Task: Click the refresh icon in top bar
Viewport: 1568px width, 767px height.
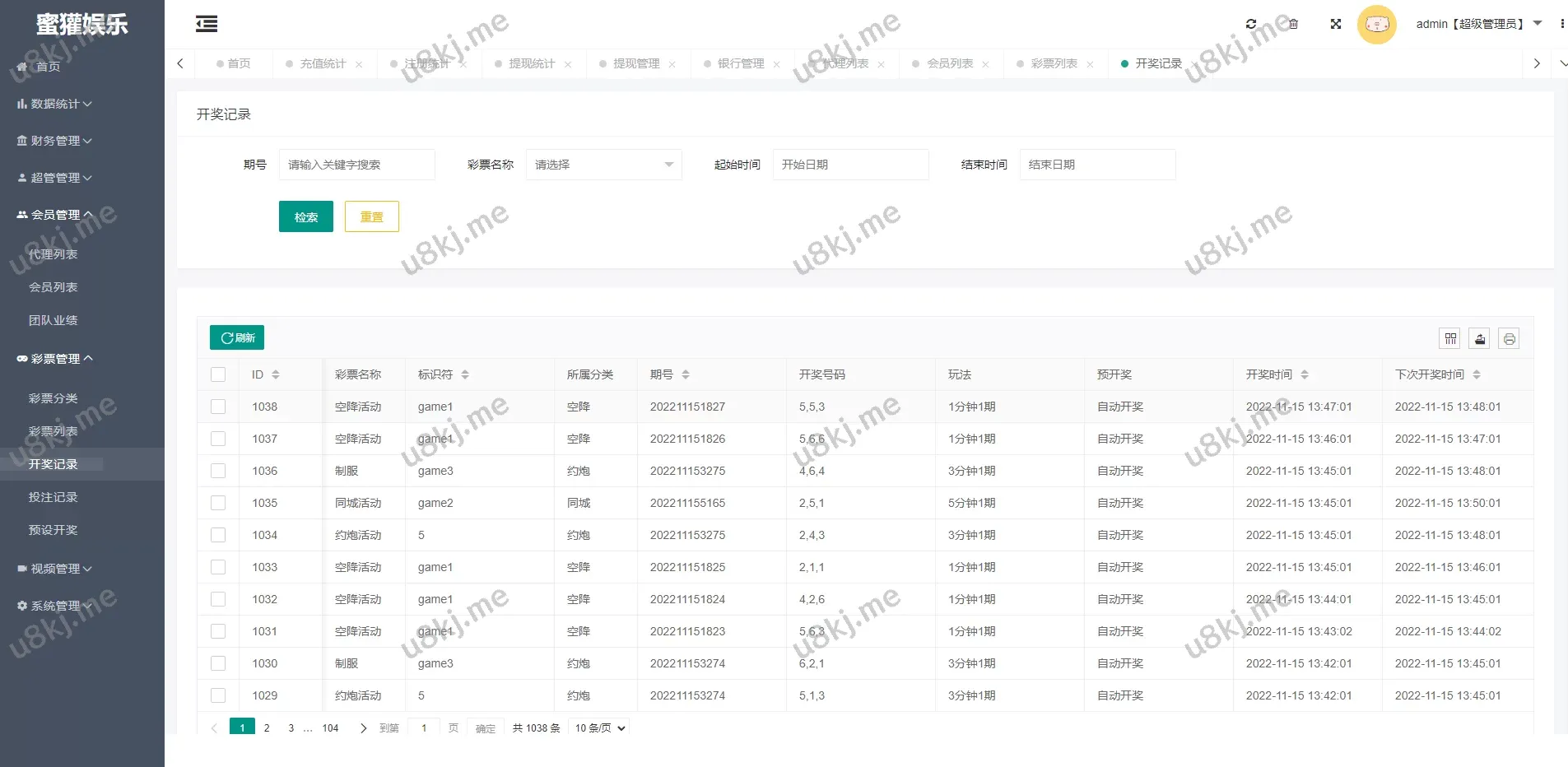Action: pos(1251,24)
